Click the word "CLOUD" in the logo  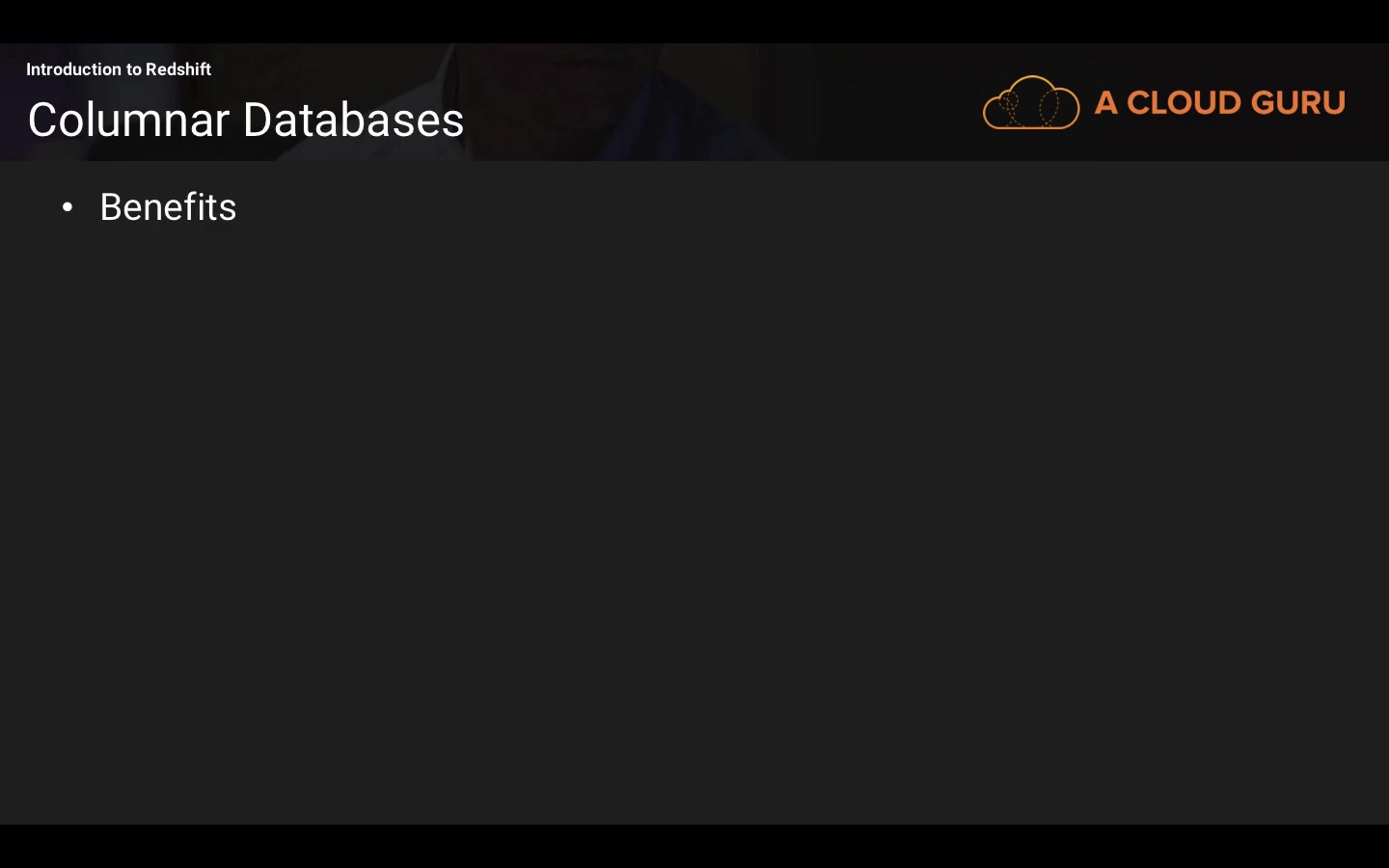coord(1182,102)
